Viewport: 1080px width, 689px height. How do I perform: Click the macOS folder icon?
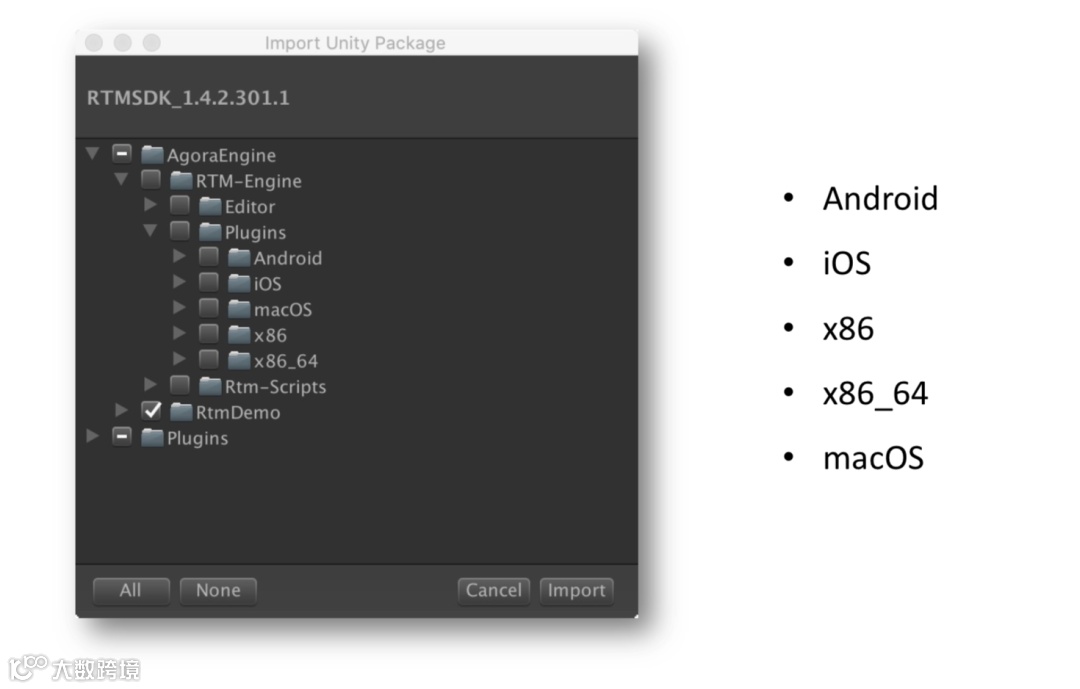[x=239, y=309]
